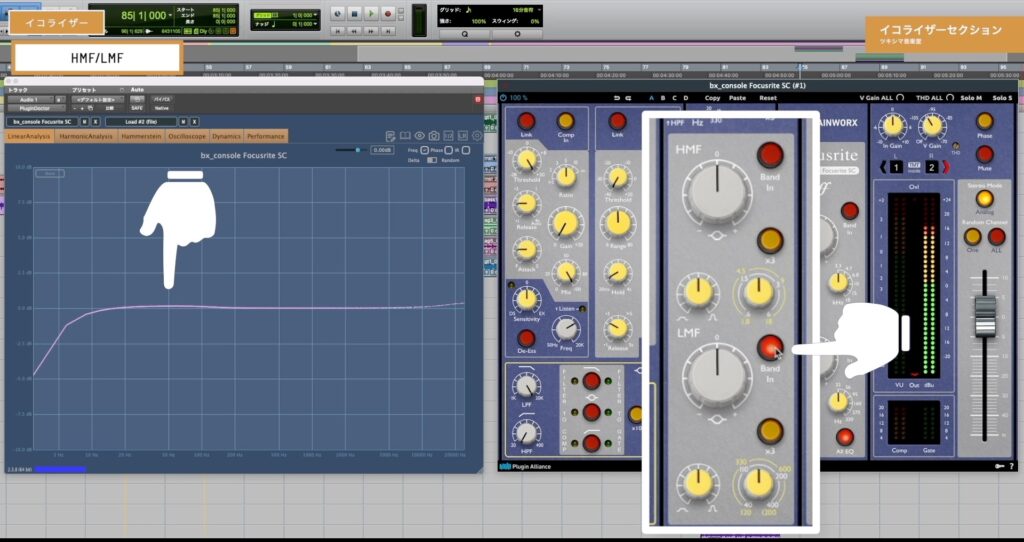Toggle the LMF Band In button
1024x542 pixels.
[770, 347]
